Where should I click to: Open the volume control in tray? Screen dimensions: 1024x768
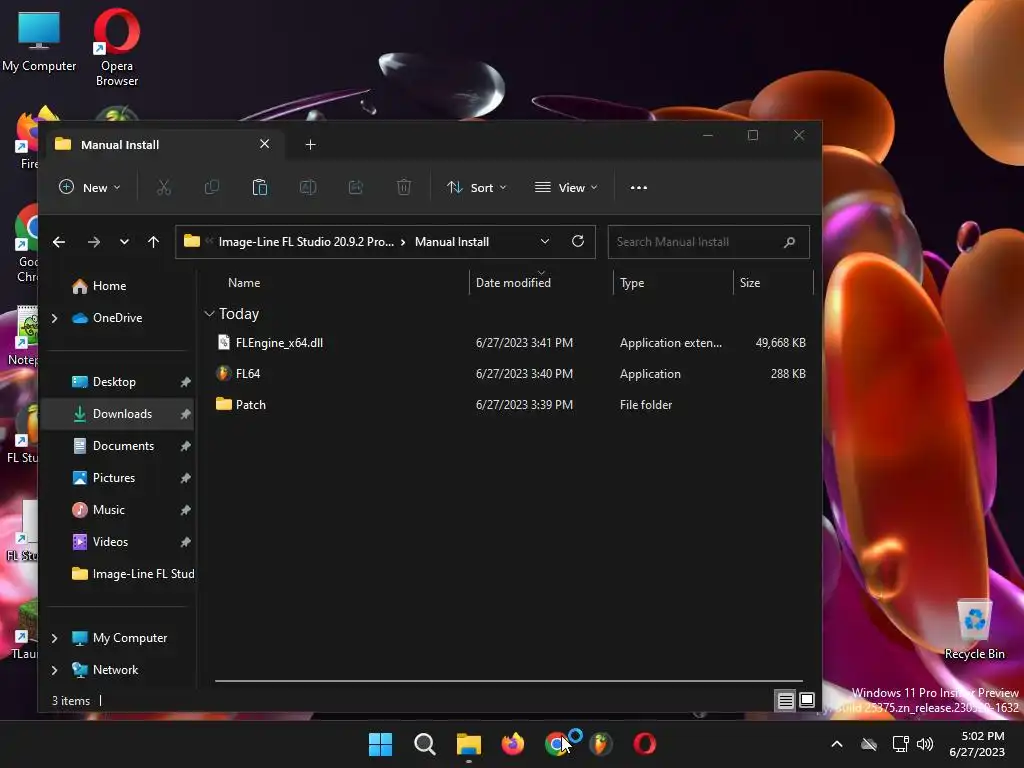(925, 744)
